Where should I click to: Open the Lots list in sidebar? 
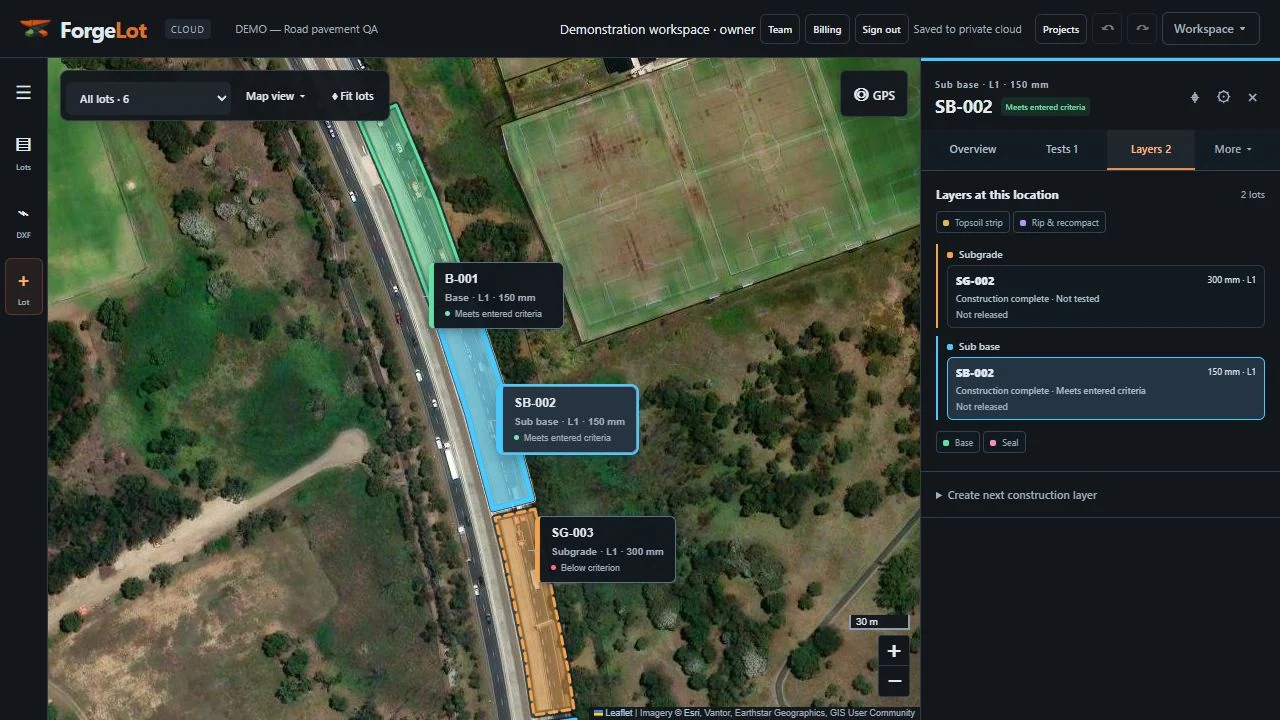[23, 153]
